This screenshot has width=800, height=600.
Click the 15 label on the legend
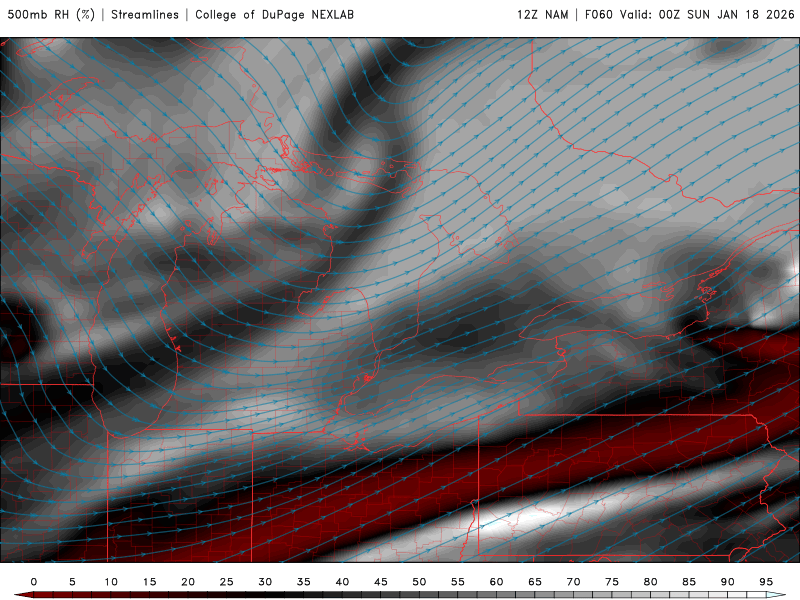149,582
